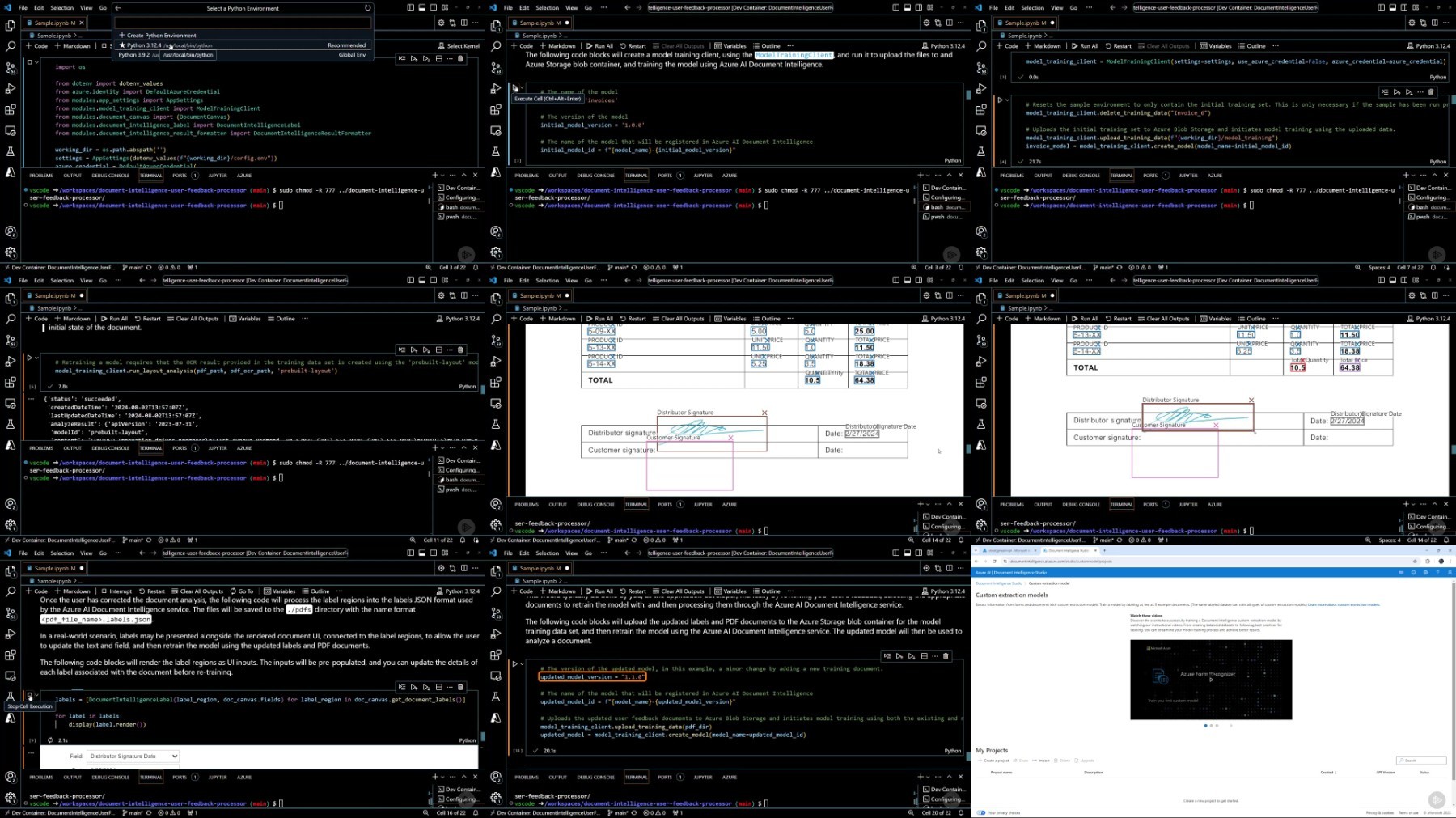This screenshot has width=1456, height=818.
Task: Open File menu in environment-picker window
Action: pos(23,8)
